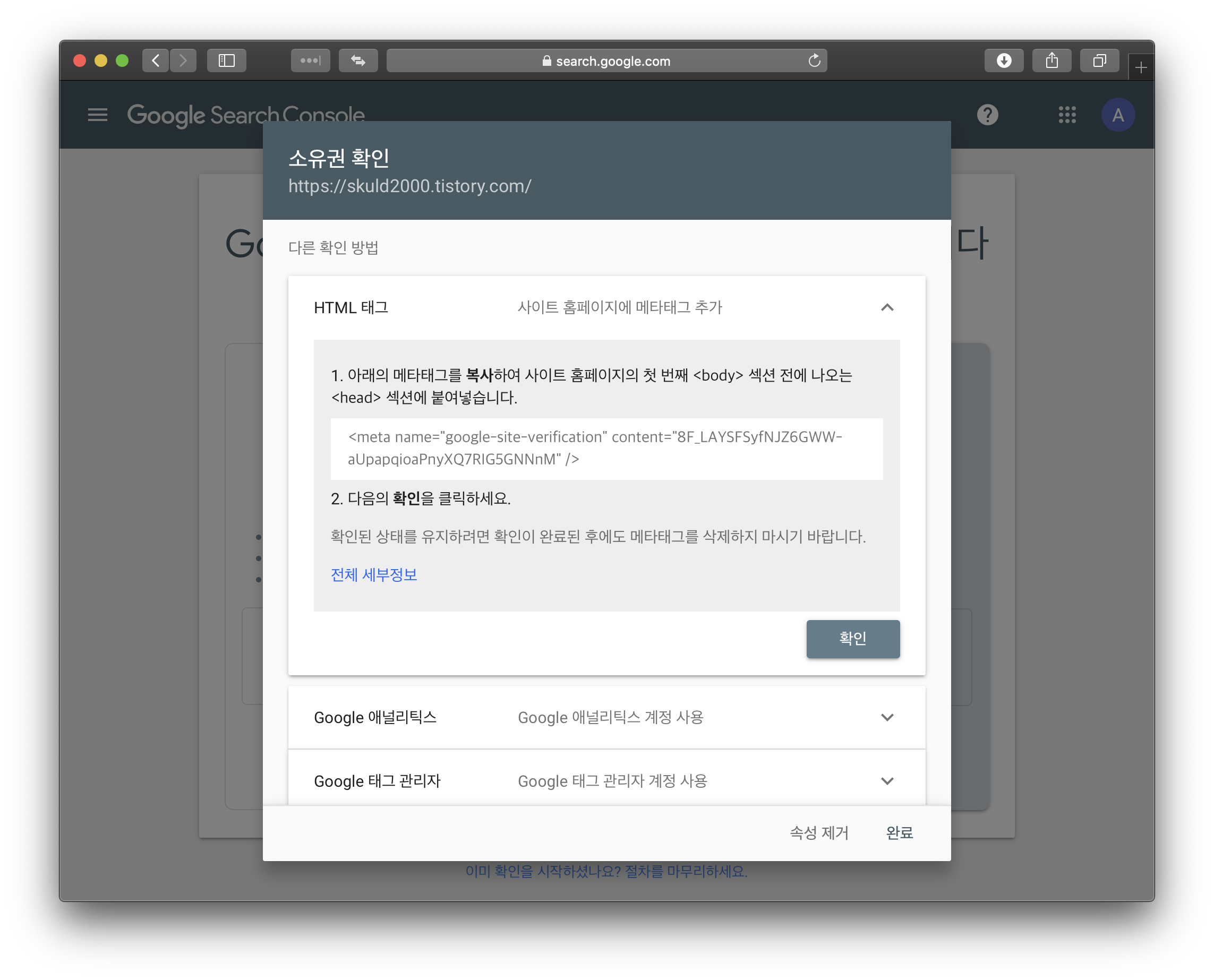Expand the Google 애널리틱스 section
This screenshot has width=1214, height=980.
pyautogui.click(x=887, y=718)
